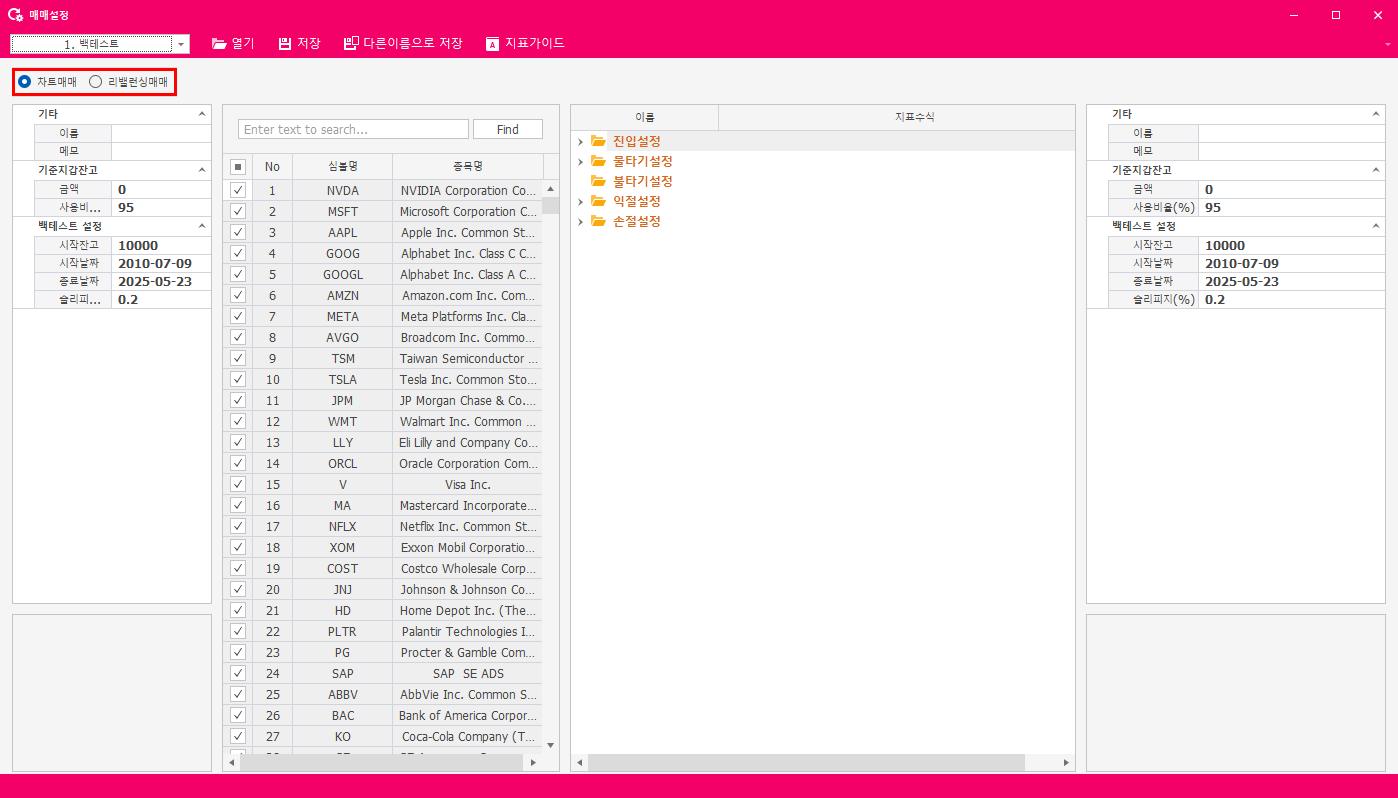Click the stock list vertical scrollbar thumb

pos(550,205)
